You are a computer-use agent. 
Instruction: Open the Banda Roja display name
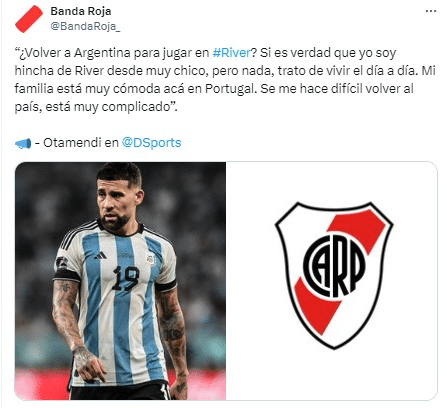[x=81, y=11]
